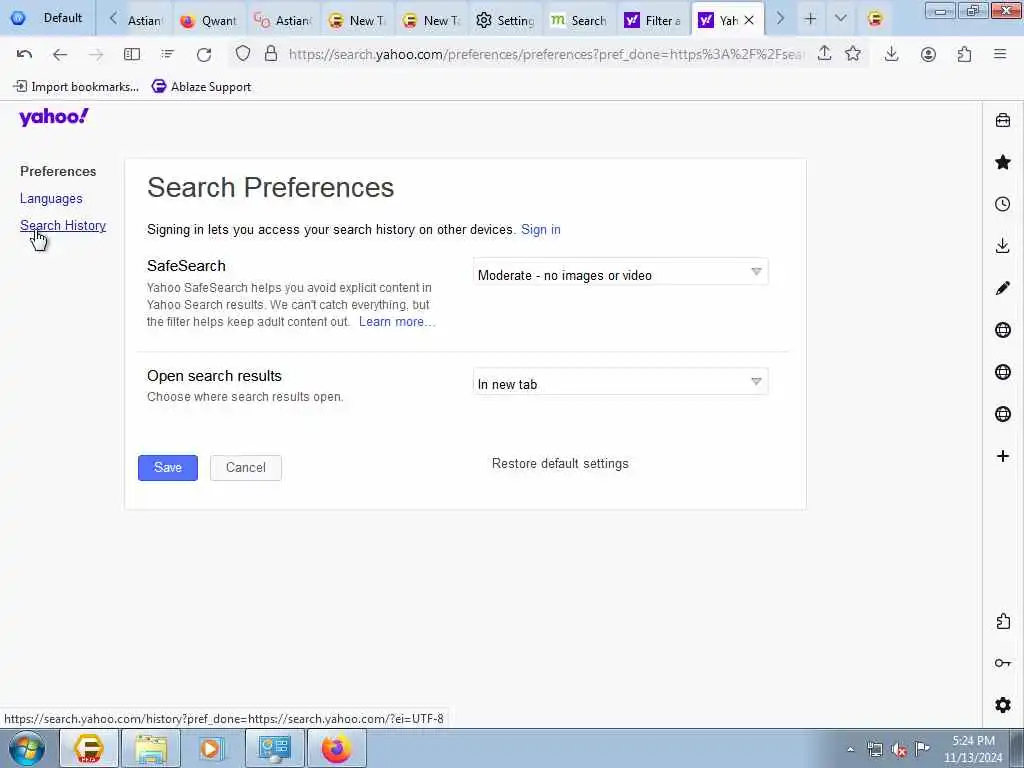Open the Languages link
Screen dimensions: 1024x768
pos(51,199)
